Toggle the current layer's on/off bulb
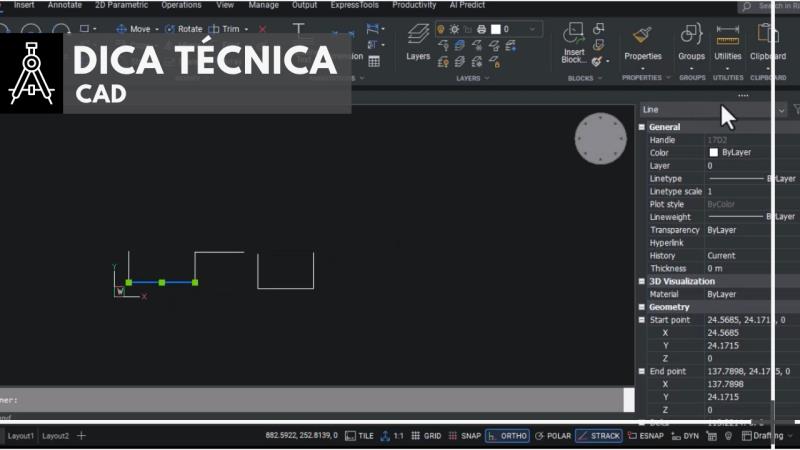The height and width of the screenshot is (450, 800). (441, 29)
